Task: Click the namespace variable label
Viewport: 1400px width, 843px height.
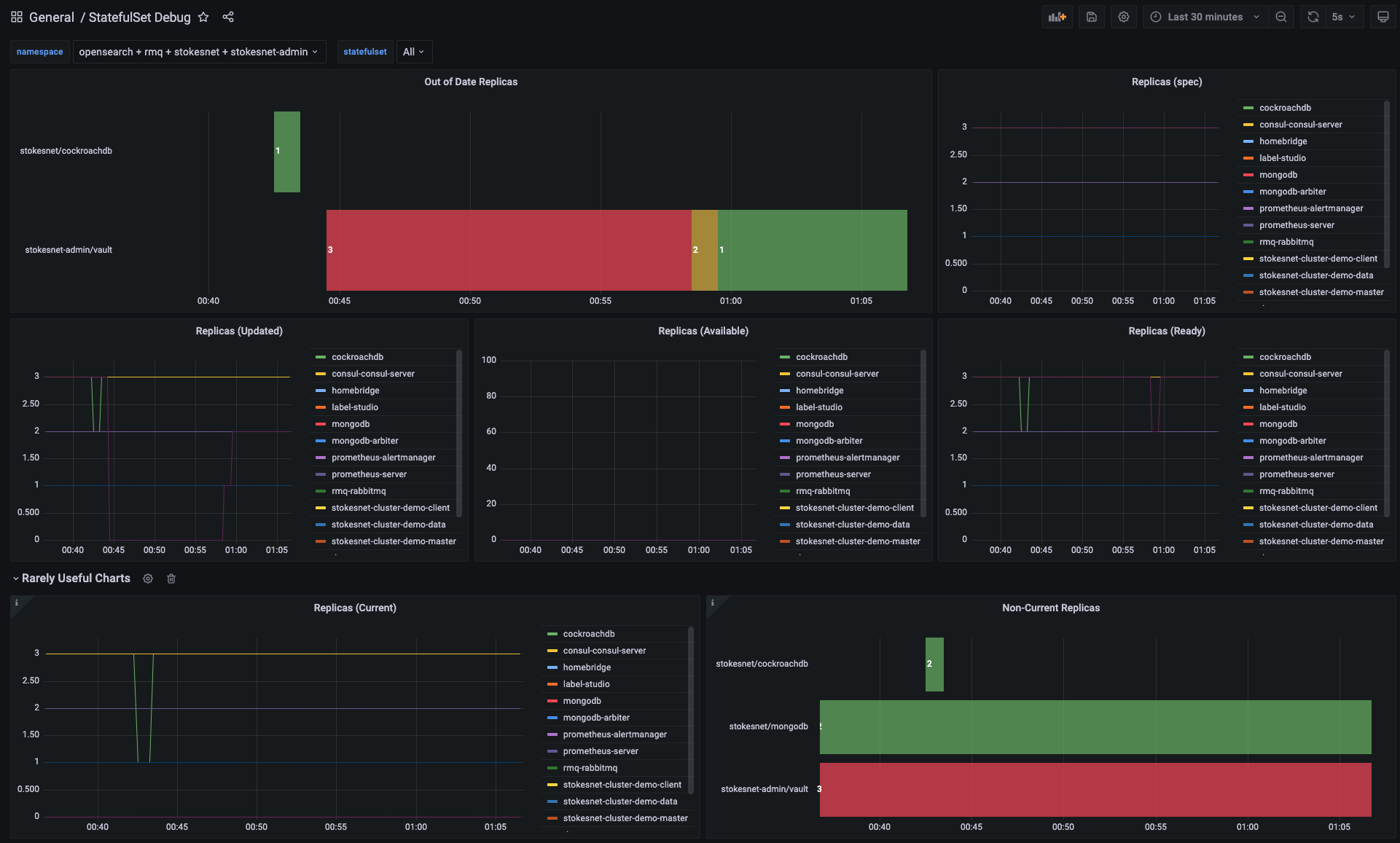Action: click(x=40, y=52)
